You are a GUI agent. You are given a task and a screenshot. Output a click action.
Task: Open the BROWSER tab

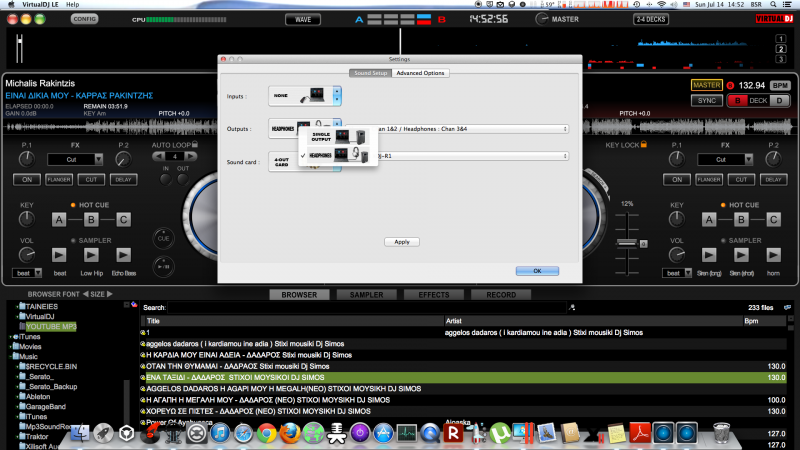coord(299,295)
